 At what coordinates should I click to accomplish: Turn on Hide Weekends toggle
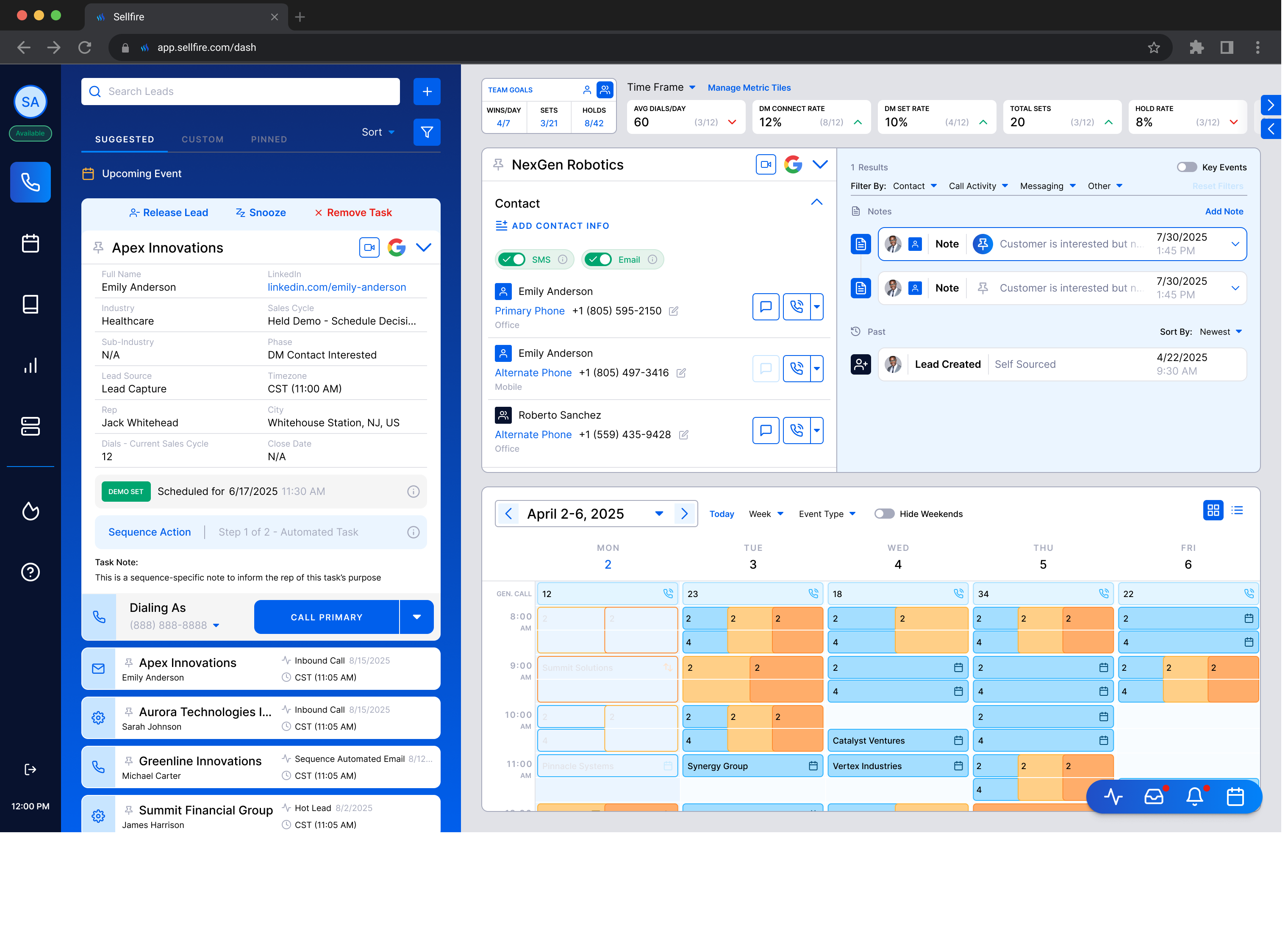884,514
